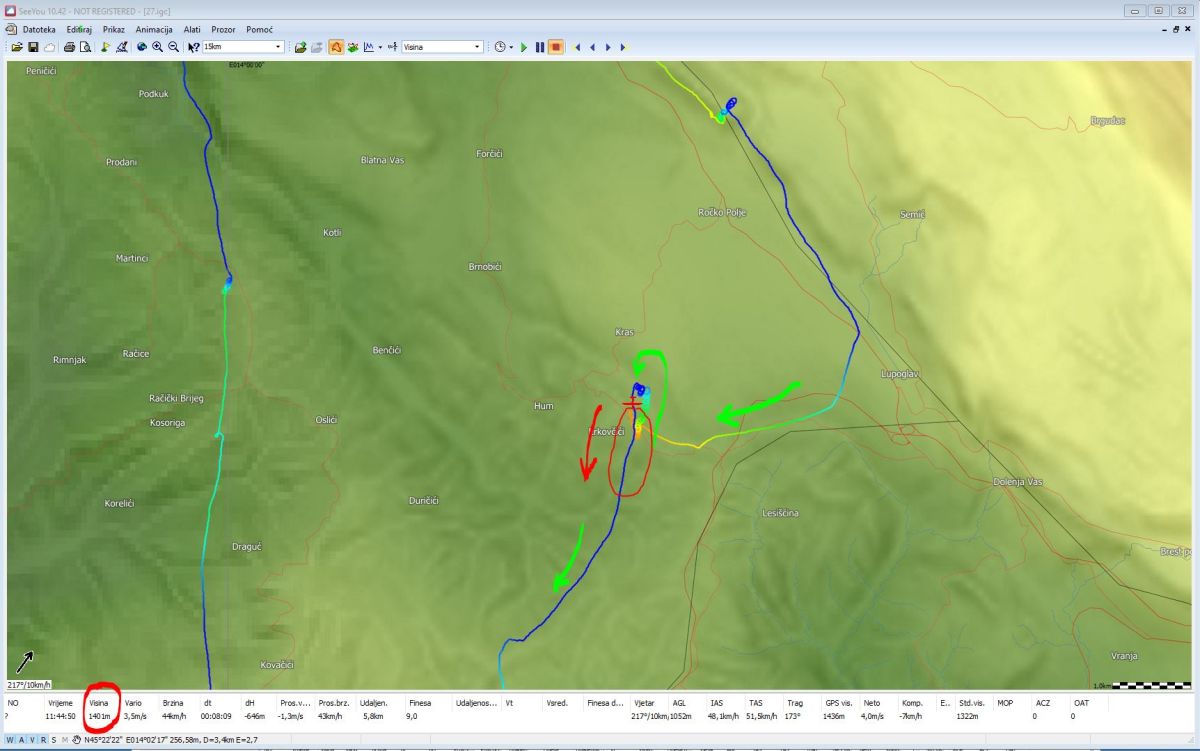This screenshot has height=751, width=1200.
Task: Click the GPS vis. column header
Action: [x=839, y=703]
